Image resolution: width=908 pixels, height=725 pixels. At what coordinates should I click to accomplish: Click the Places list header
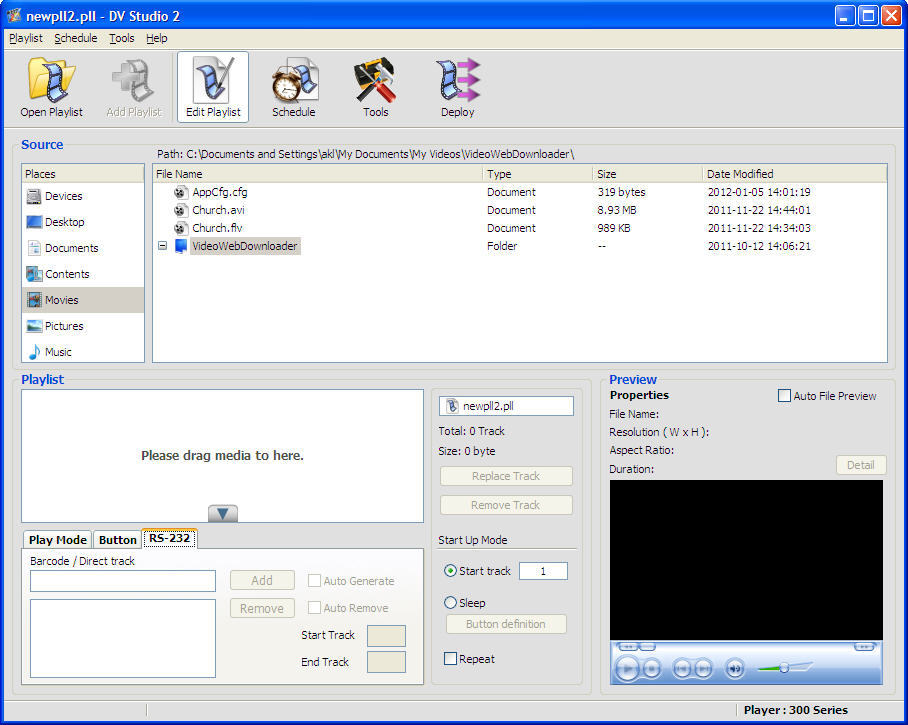coord(83,174)
